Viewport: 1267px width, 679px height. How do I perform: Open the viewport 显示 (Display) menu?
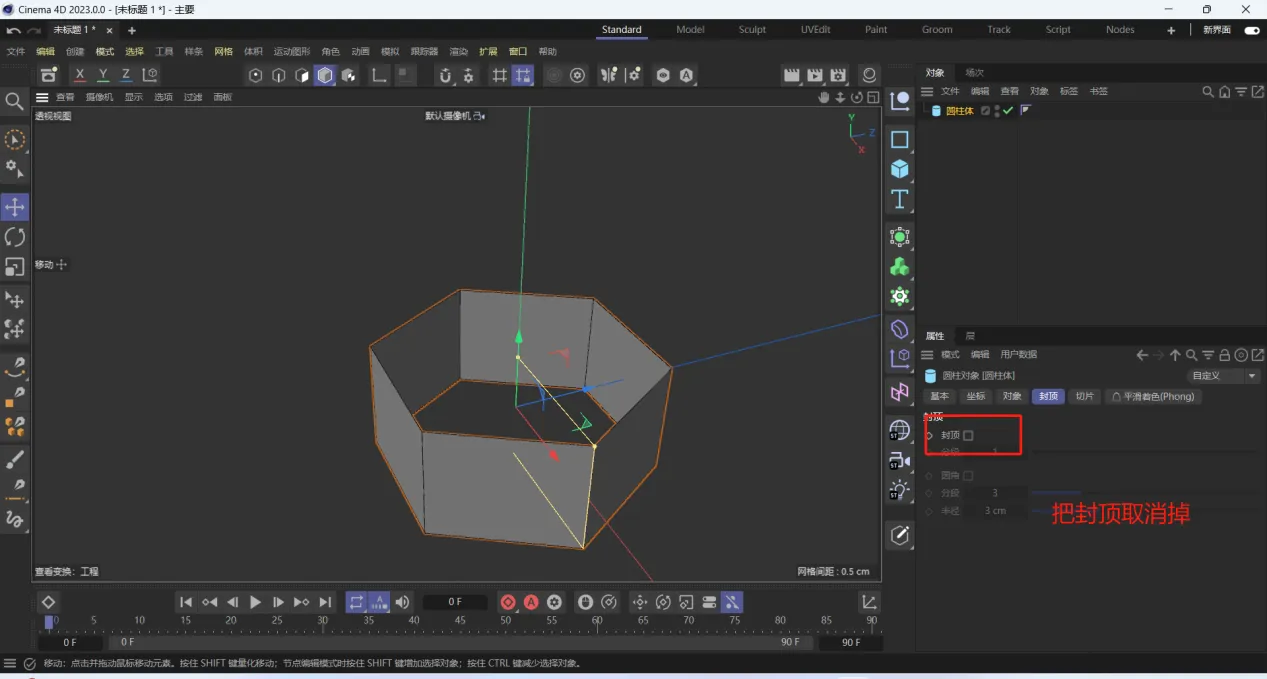pyautogui.click(x=134, y=97)
